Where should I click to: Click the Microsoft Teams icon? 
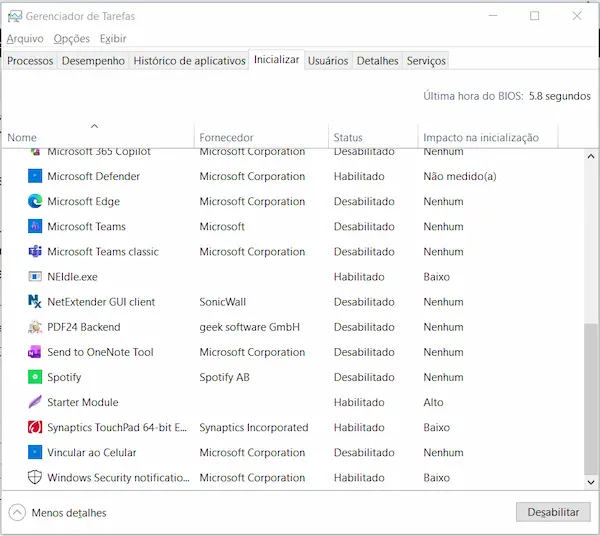35,226
